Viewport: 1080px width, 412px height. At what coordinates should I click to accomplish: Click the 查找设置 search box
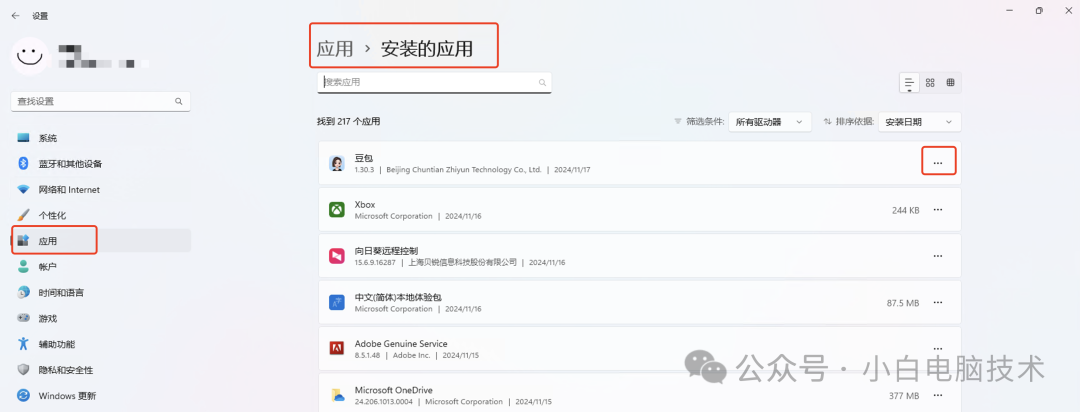pos(101,101)
